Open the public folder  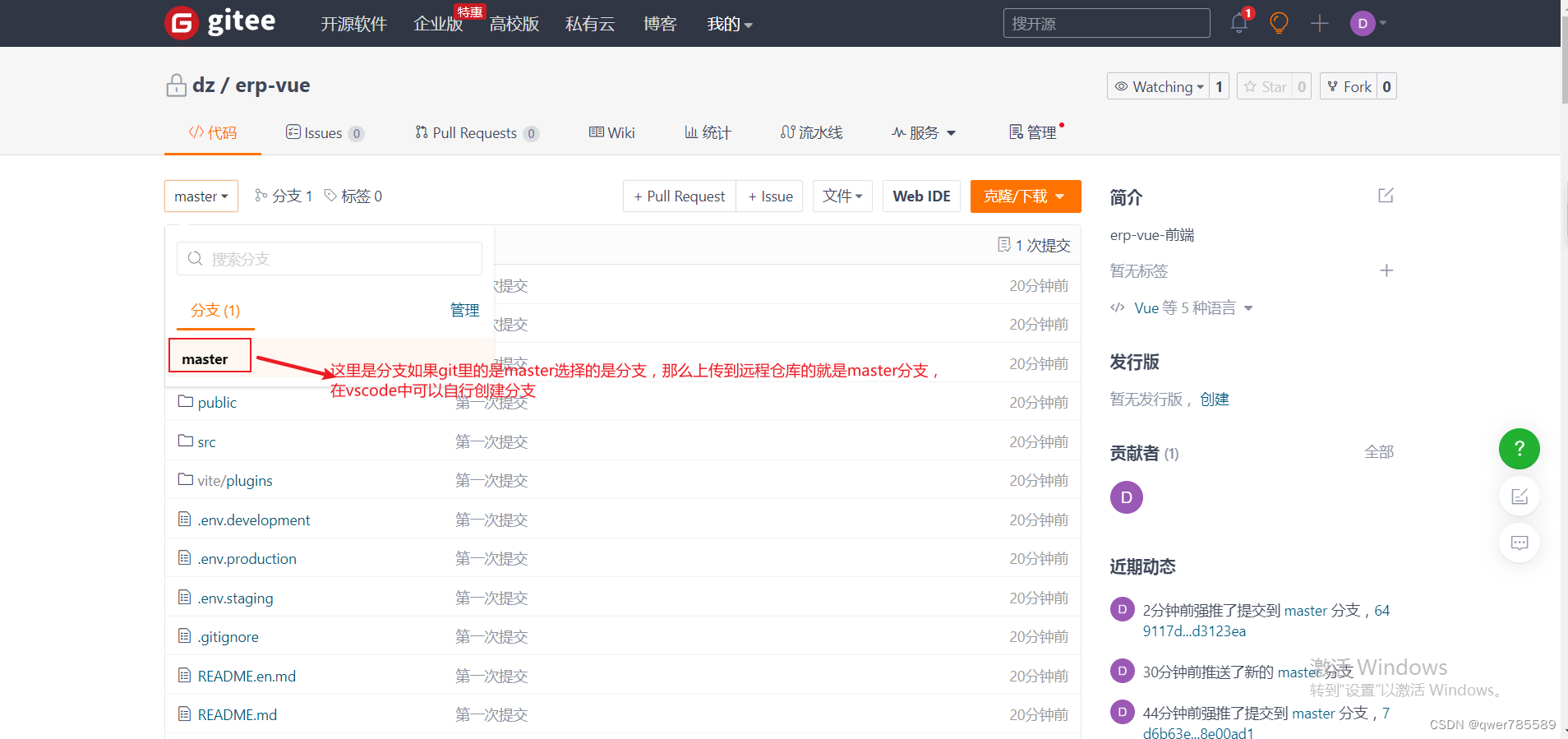click(x=217, y=402)
